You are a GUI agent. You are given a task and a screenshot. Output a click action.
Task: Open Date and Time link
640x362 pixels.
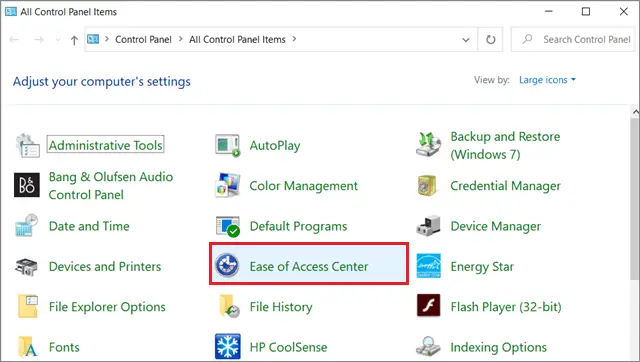pos(89,226)
